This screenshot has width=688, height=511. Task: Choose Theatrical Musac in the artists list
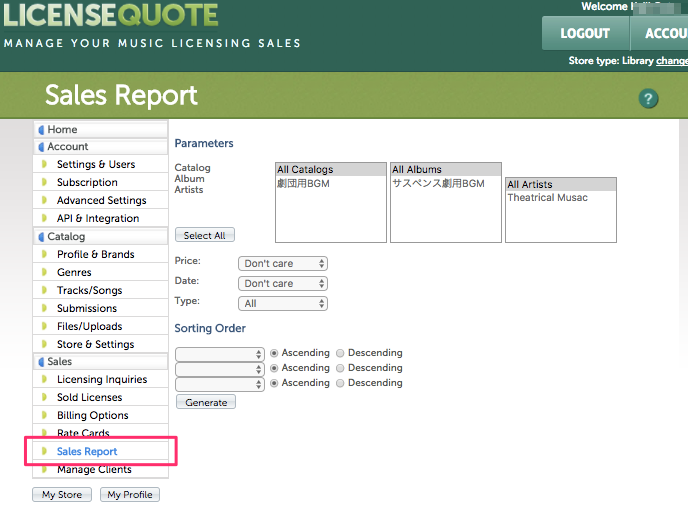(547, 198)
